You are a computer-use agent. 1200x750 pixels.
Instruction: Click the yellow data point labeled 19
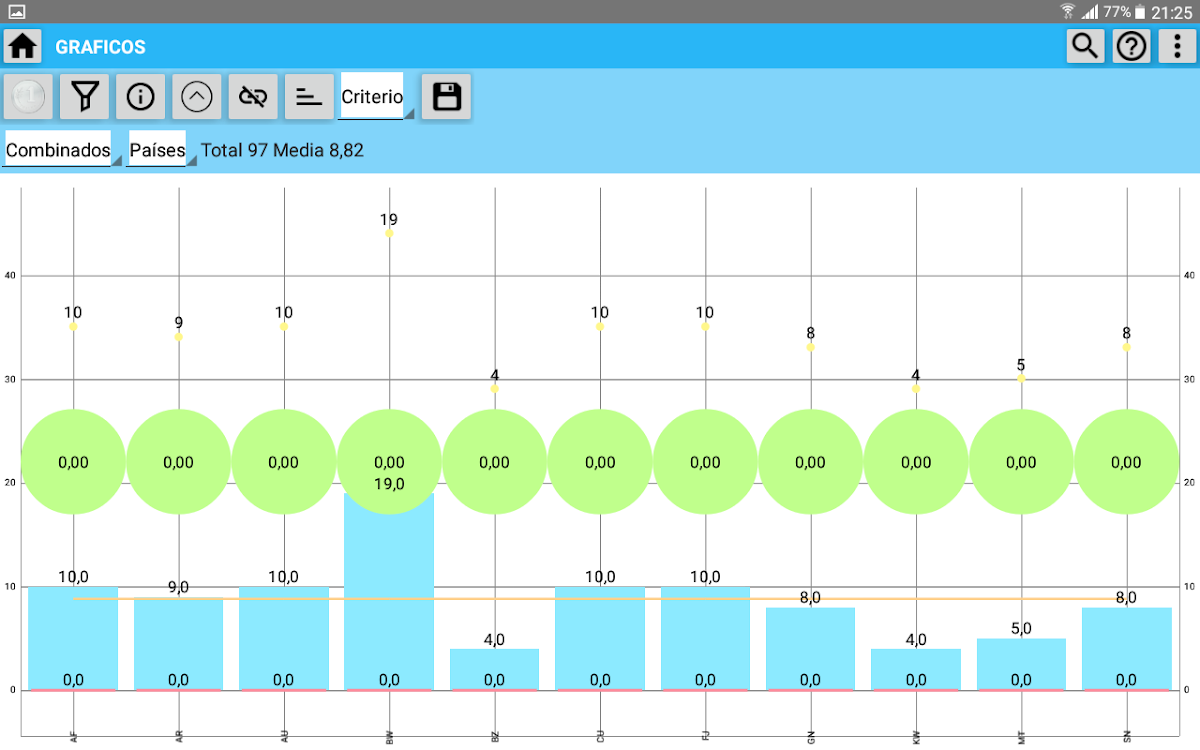tap(389, 233)
